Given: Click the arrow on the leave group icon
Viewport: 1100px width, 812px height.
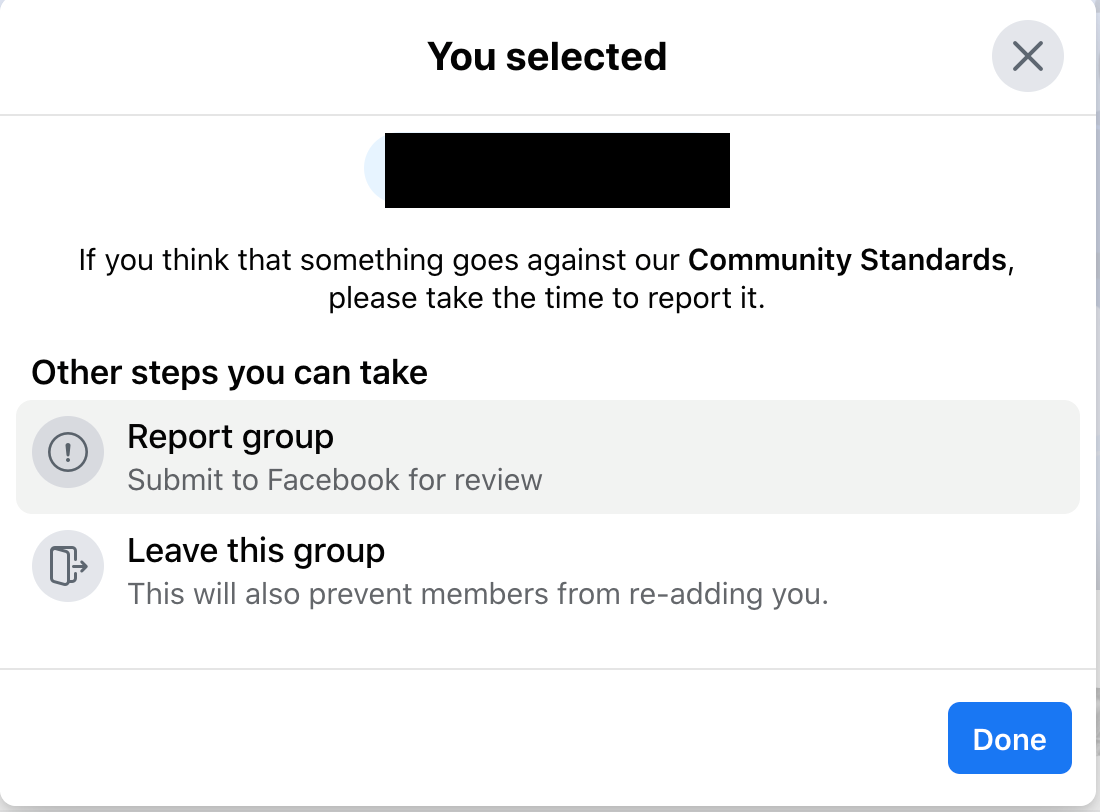Looking at the screenshot, I should click(80, 566).
